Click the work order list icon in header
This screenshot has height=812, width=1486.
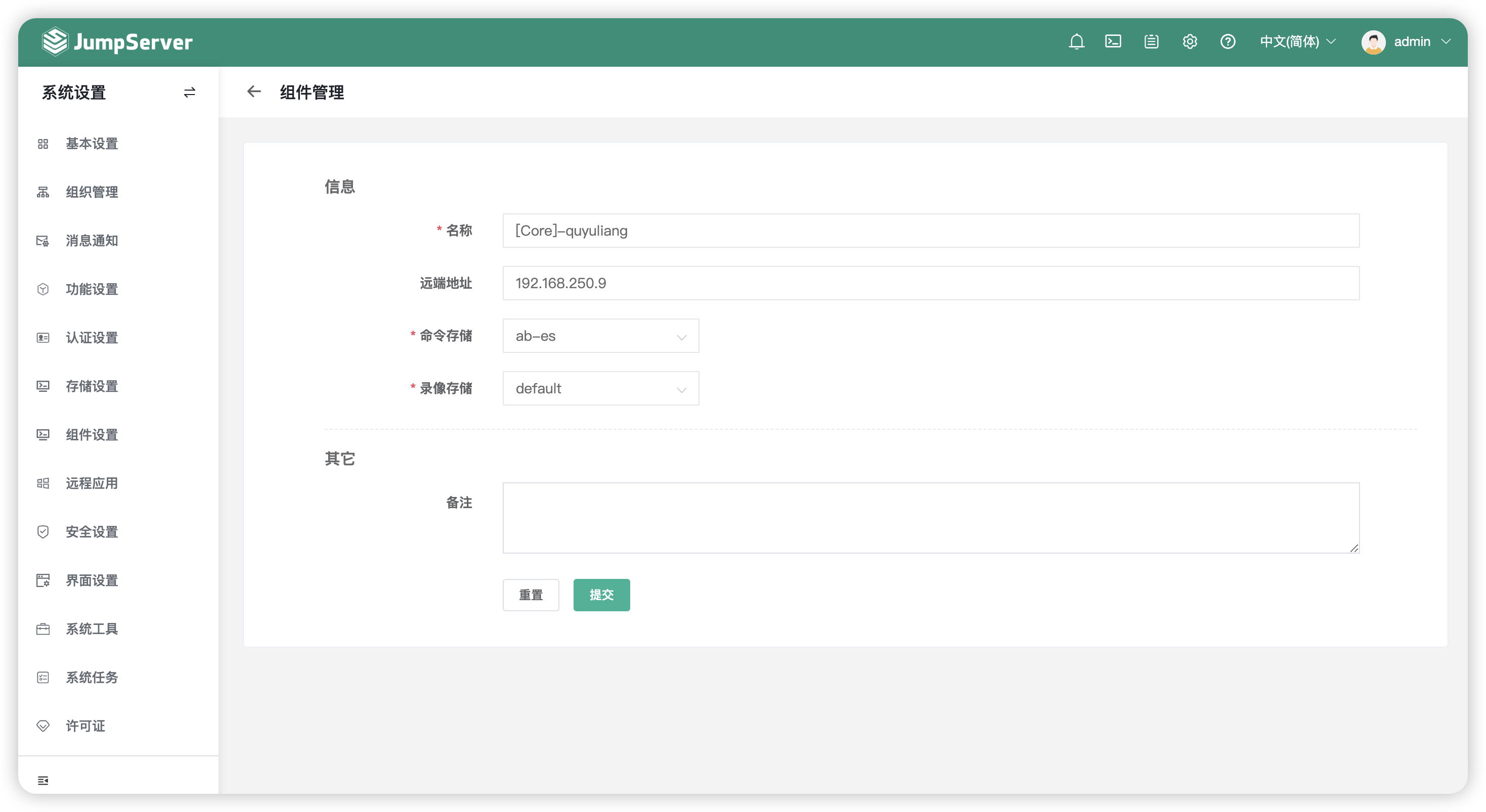1151,41
